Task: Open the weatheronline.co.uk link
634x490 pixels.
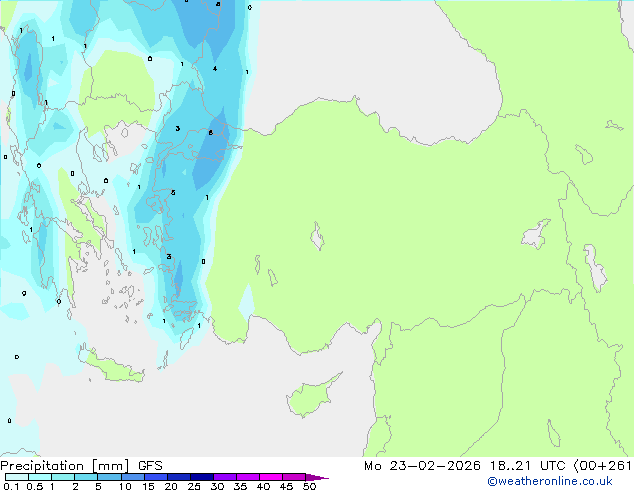Action: (x=550, y=481)
